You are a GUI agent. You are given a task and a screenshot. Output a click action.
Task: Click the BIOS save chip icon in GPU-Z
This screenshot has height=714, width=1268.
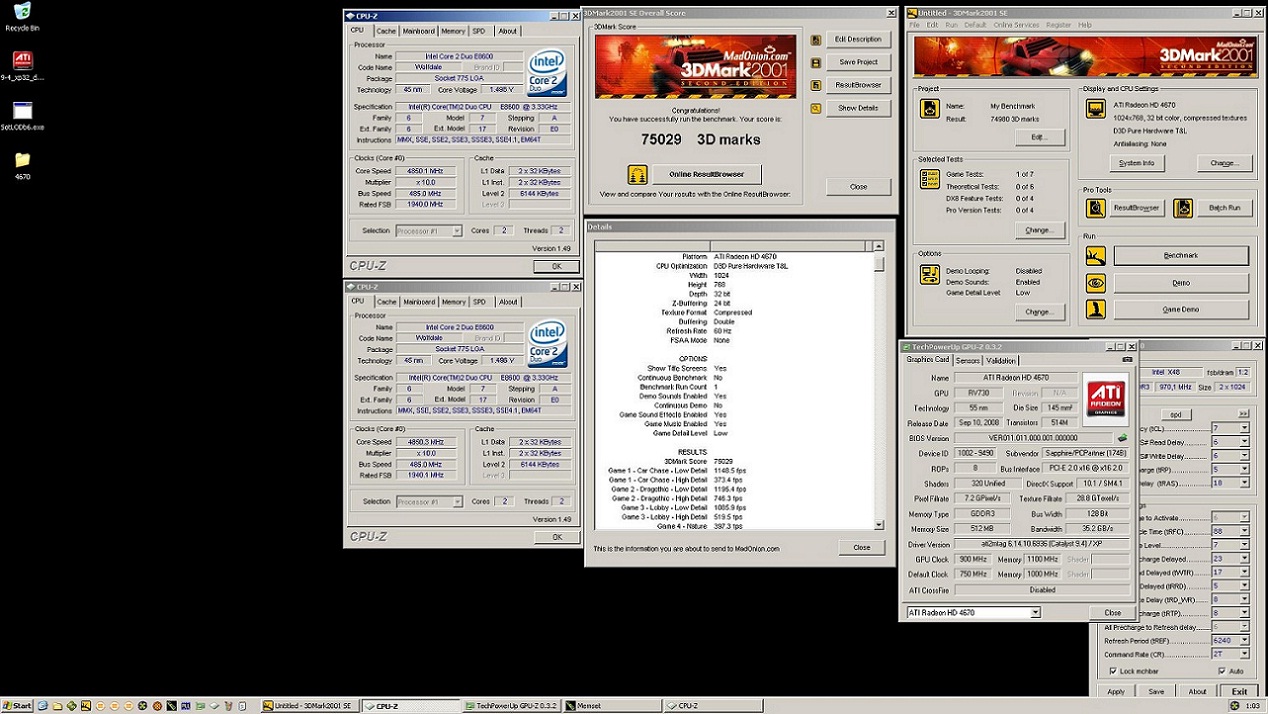click(x=1122, y=438)
